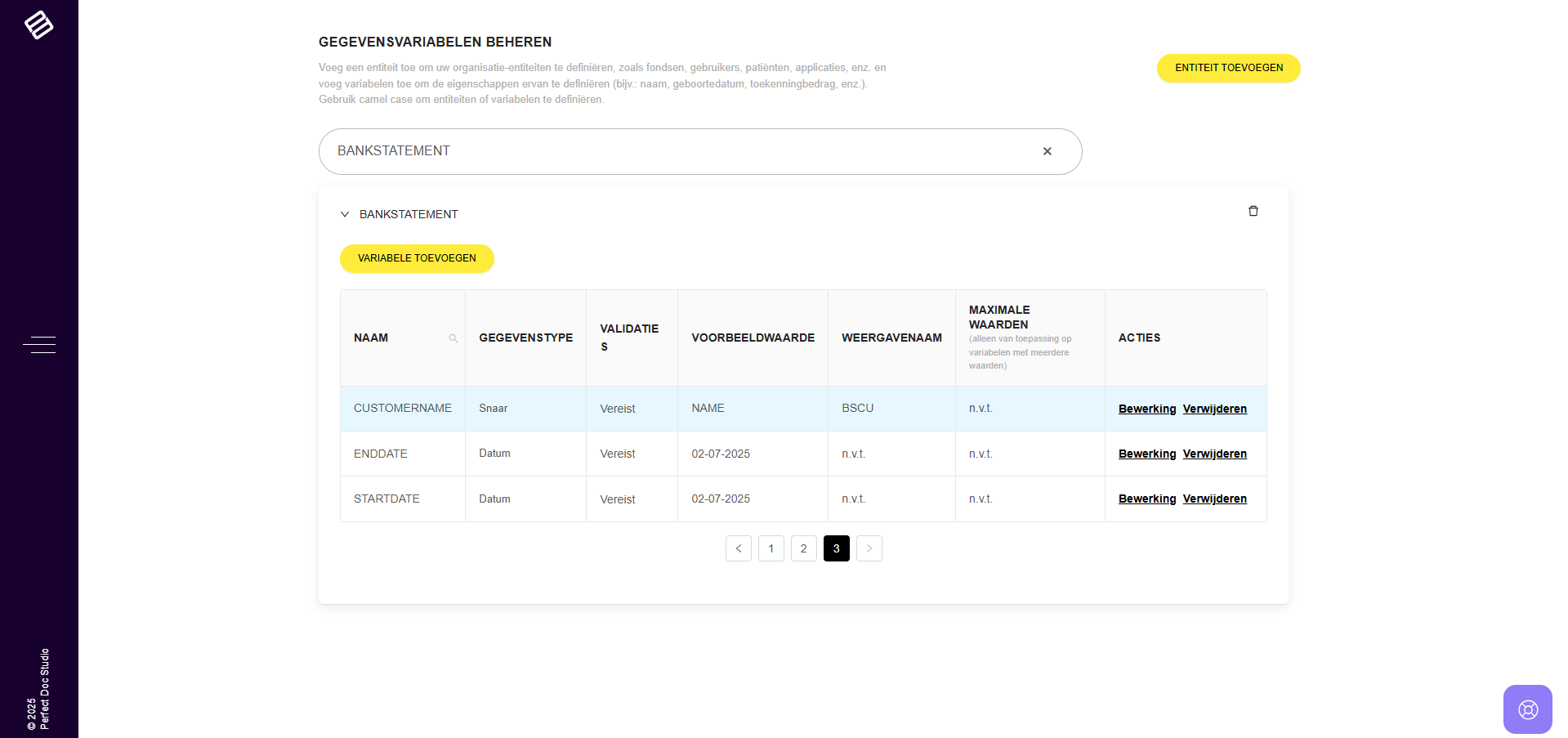Edit the ENDDATE variable via Bewerking
This screenshot has width=1568, height=738.
[1146, 454]
